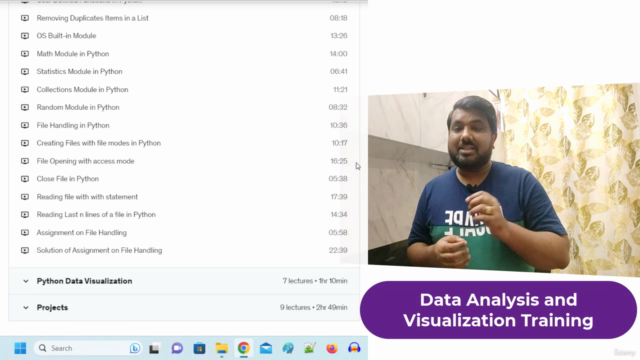Click the Data Analysis and Visualization Training banner
The image size is (640, 360).
[498, 310]
